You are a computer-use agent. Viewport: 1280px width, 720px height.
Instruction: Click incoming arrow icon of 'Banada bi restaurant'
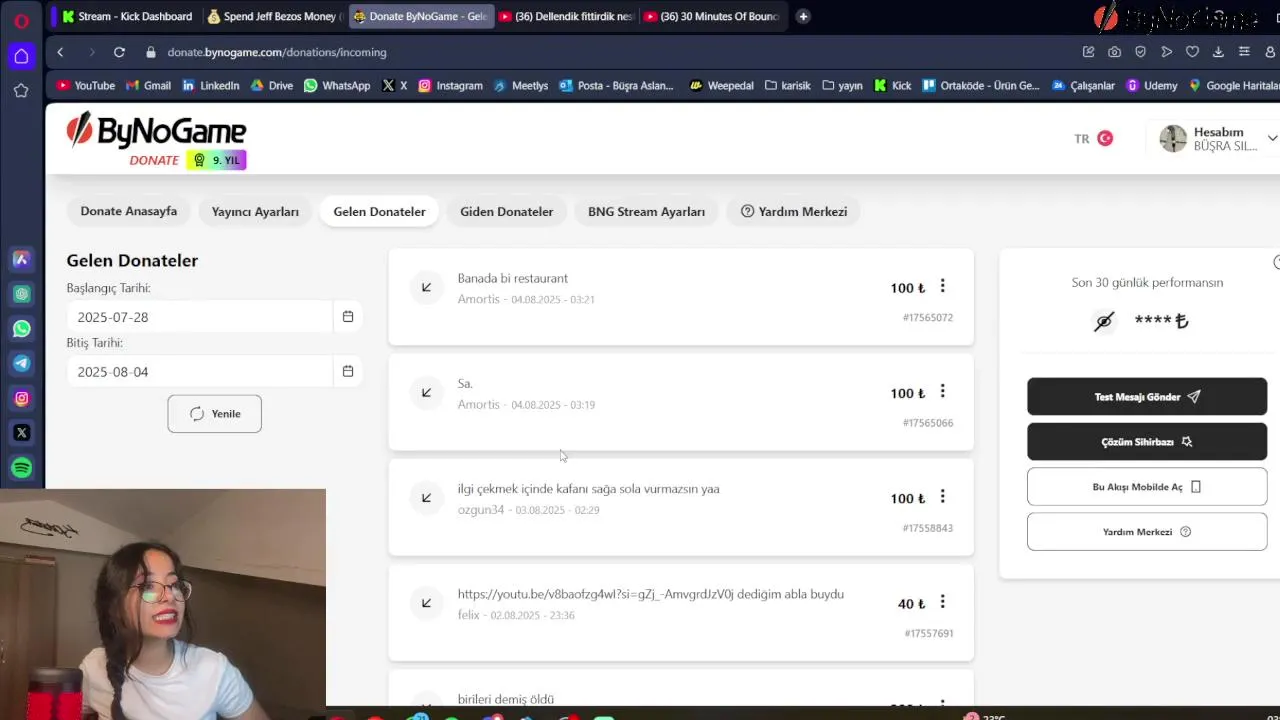[x=426, y=287]
